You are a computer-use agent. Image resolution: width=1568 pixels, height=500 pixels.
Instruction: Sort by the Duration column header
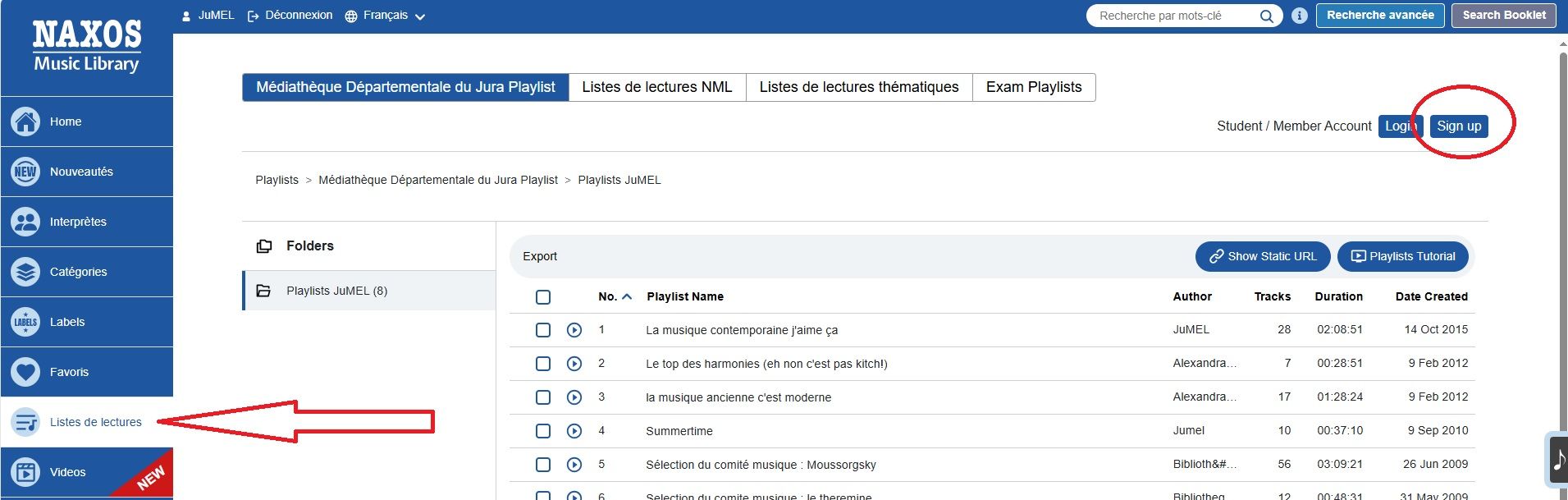1339,296
